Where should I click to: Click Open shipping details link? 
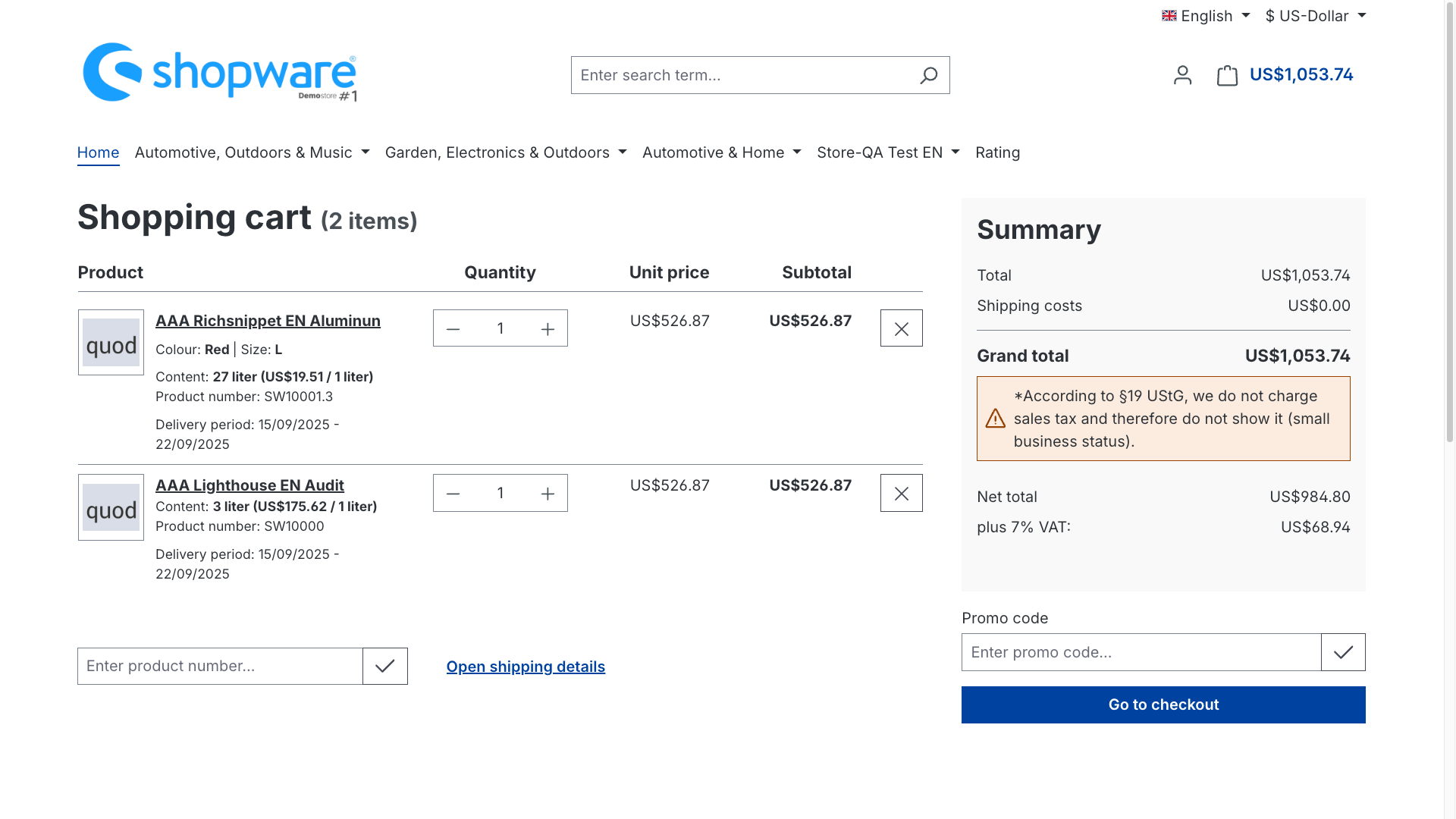526,667
